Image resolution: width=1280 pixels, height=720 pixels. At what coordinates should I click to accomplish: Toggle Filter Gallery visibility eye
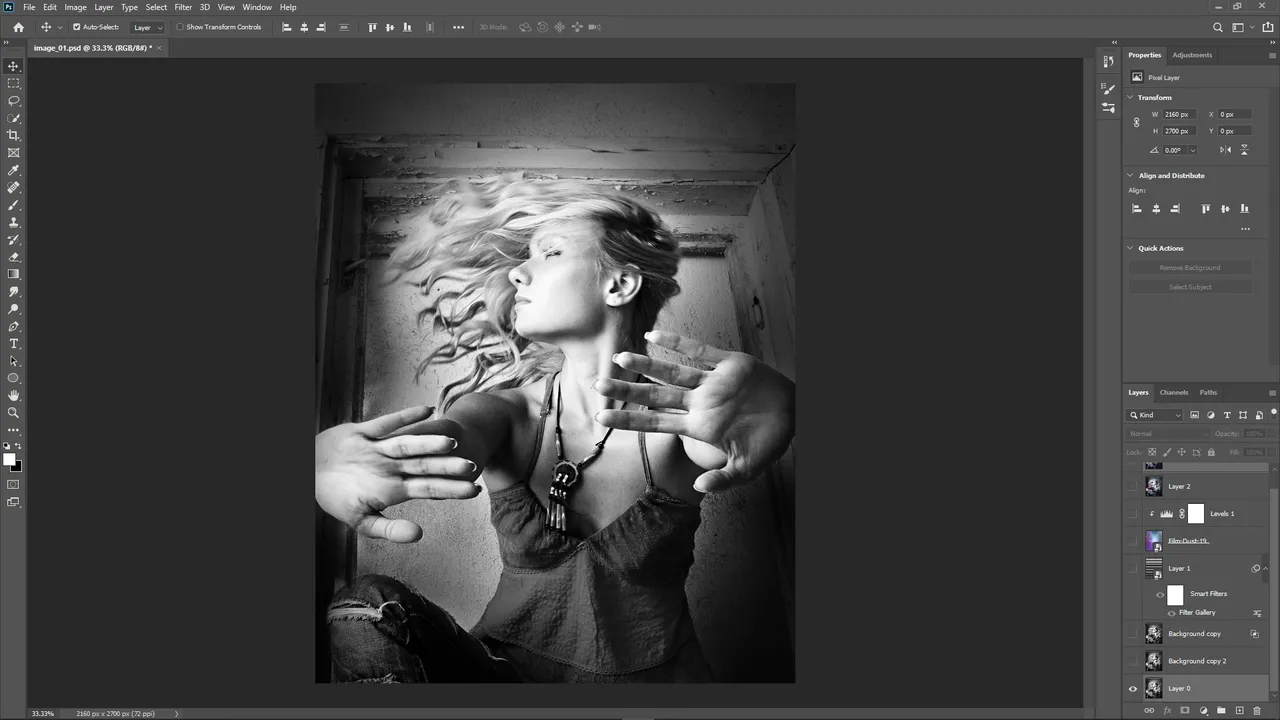pos(1172,612)
